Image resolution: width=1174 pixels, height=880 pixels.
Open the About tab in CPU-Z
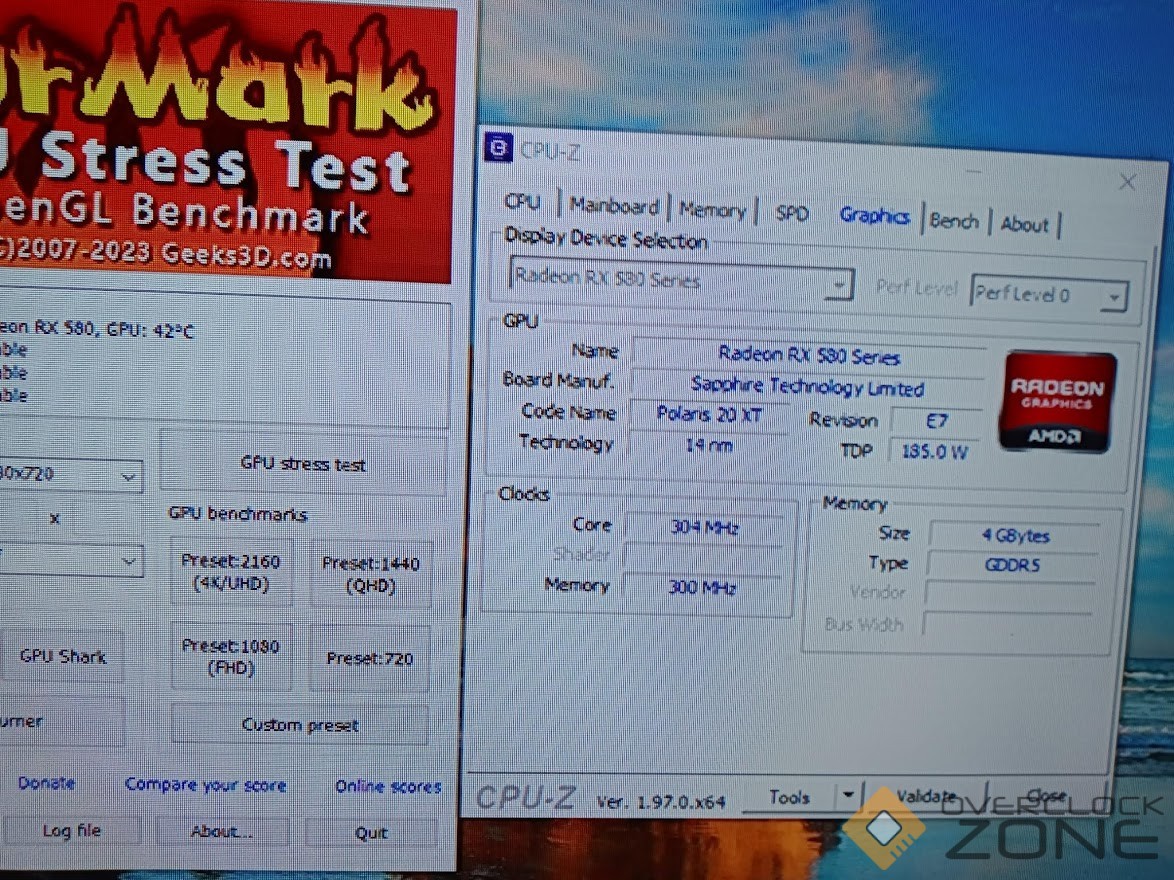click(1024, 224)
